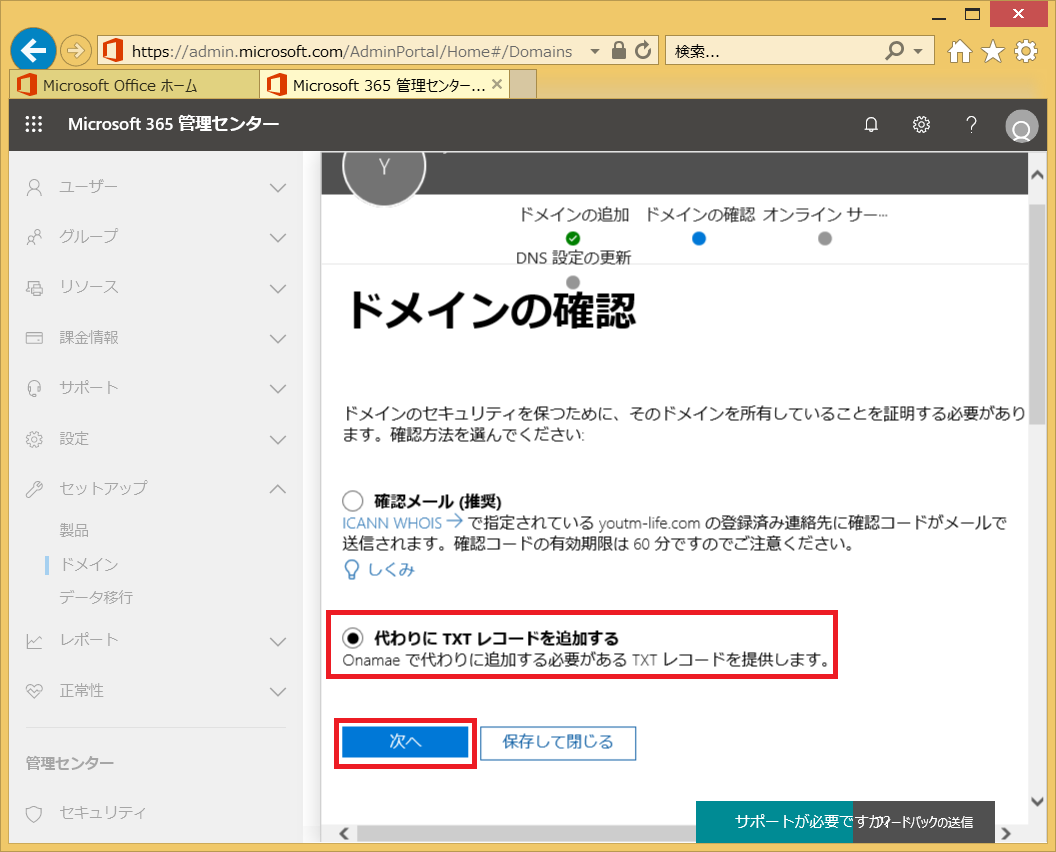1056x852 pixels.
Task: Open the address bar dropdown arrow
Action: [x=595, y=51]
